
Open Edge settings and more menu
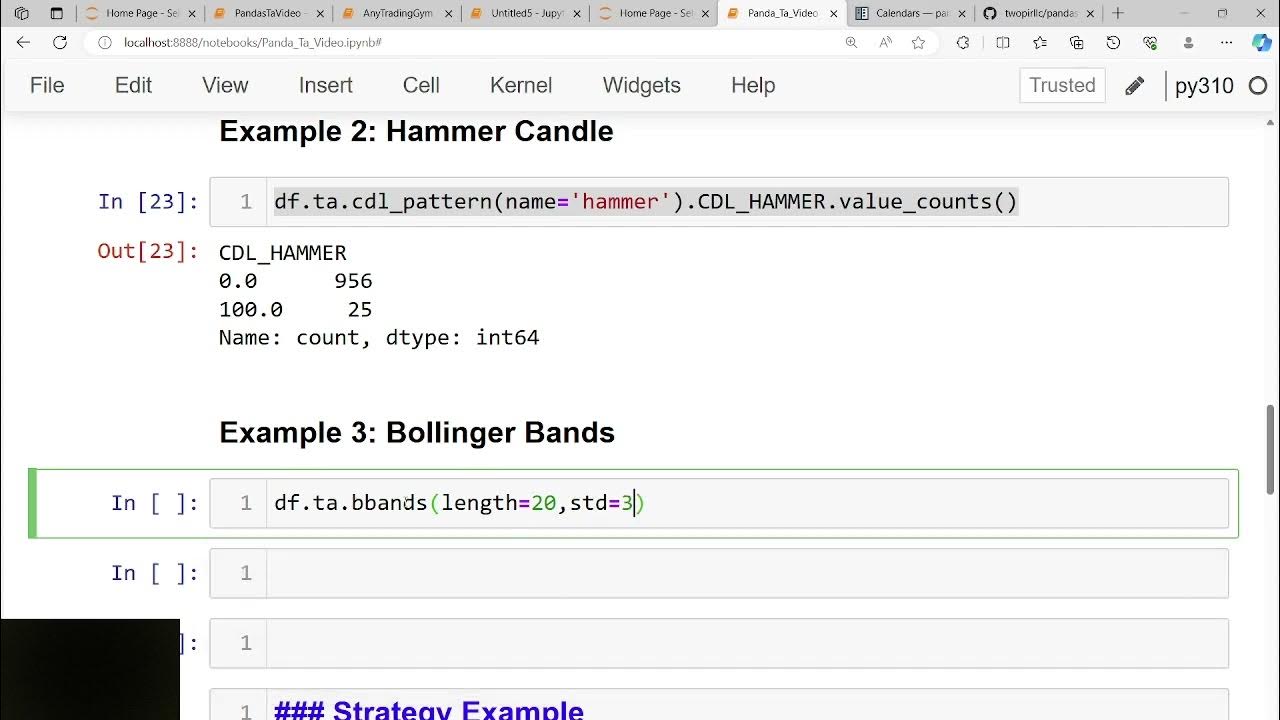[1227, 43]
